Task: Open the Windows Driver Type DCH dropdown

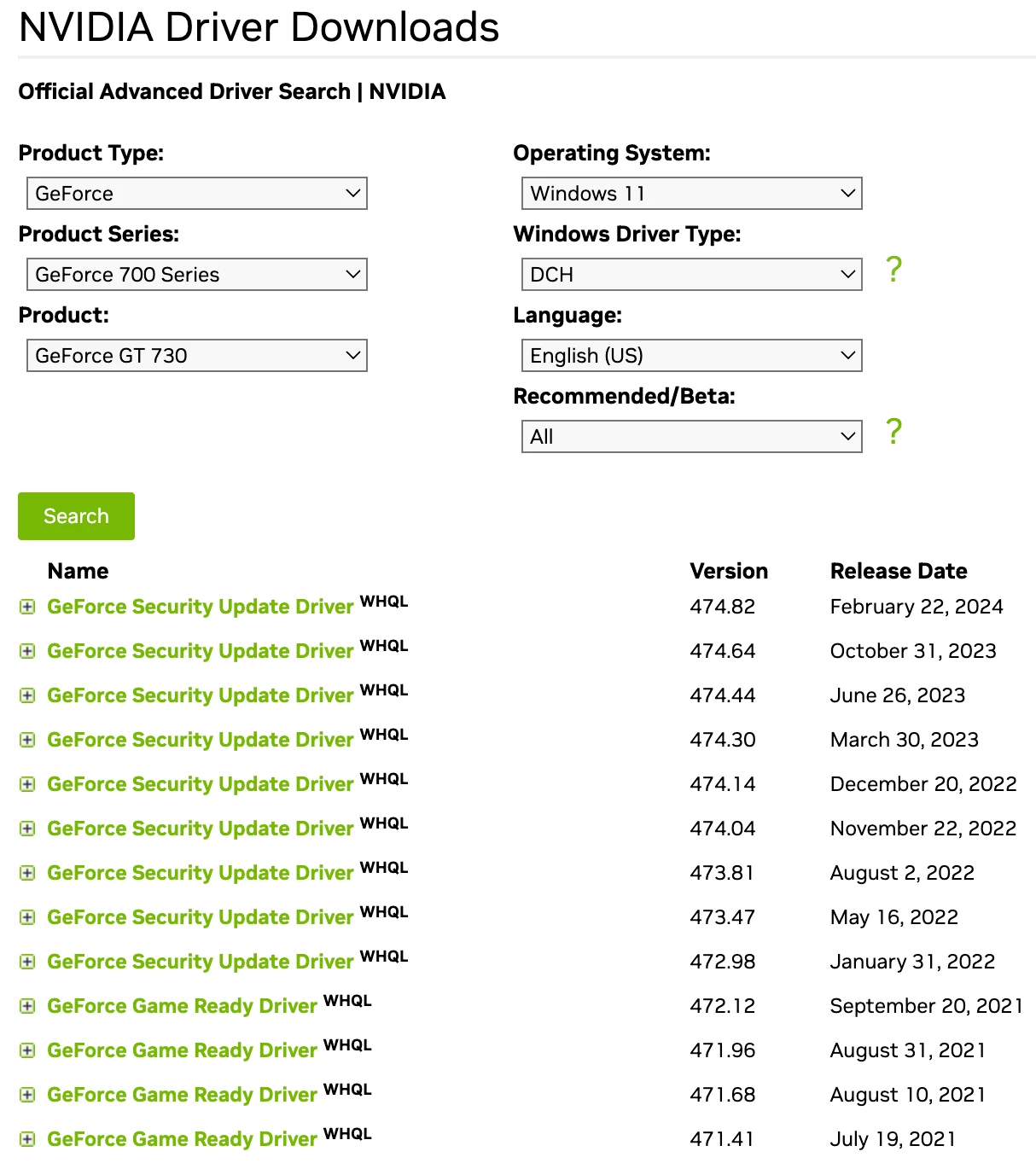Action: tap(692, 275)
